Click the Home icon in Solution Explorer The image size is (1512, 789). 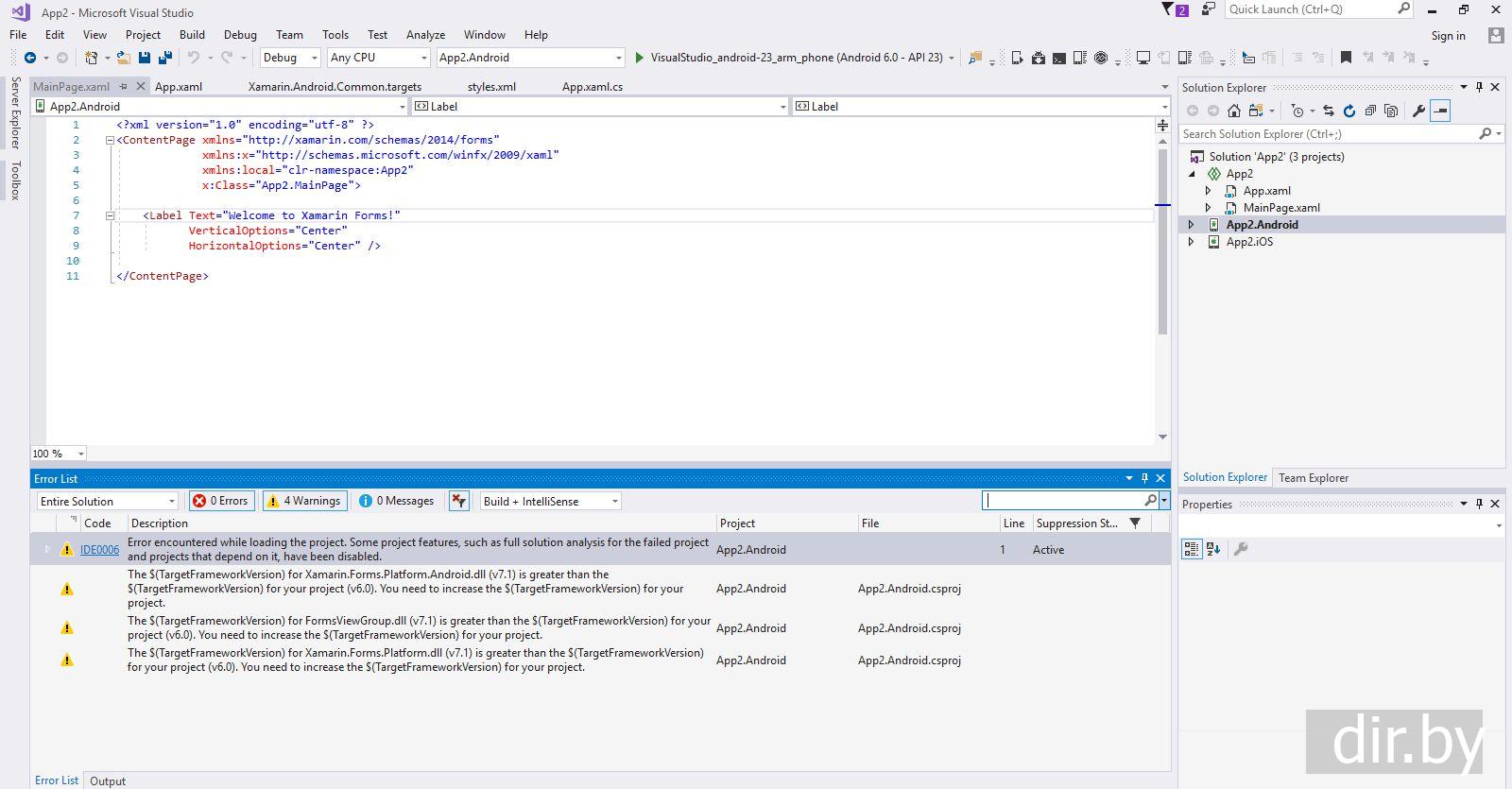(1234, 111)
